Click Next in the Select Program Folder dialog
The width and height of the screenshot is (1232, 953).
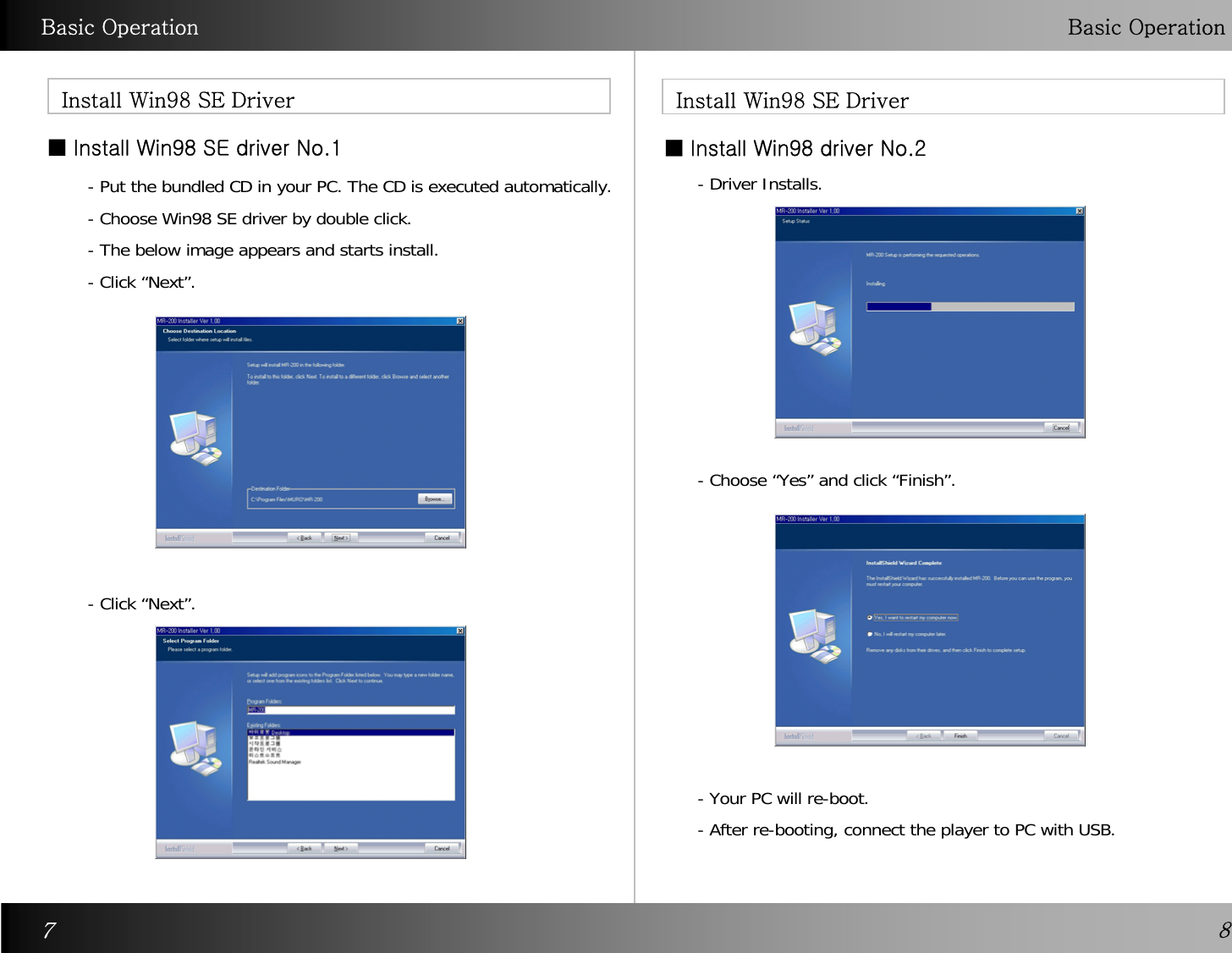341,848
